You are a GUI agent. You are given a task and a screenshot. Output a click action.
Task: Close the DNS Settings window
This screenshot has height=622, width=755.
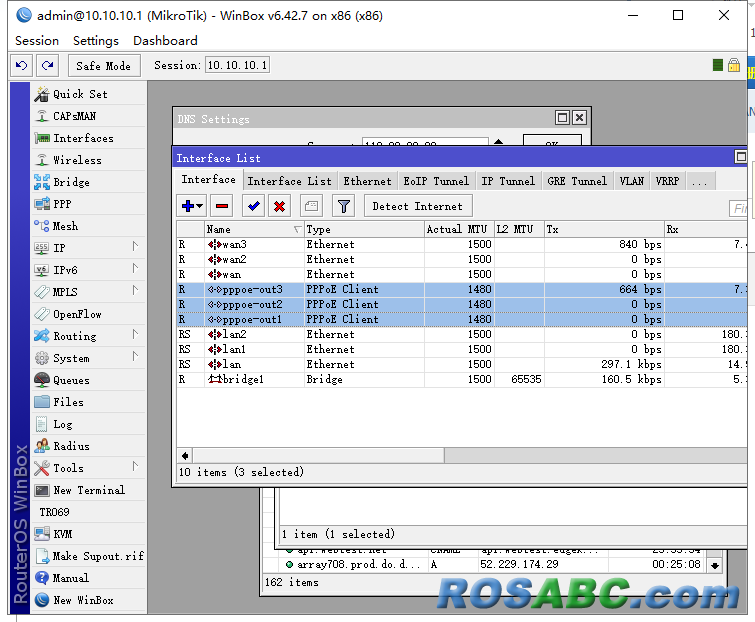tap(579, 117)
